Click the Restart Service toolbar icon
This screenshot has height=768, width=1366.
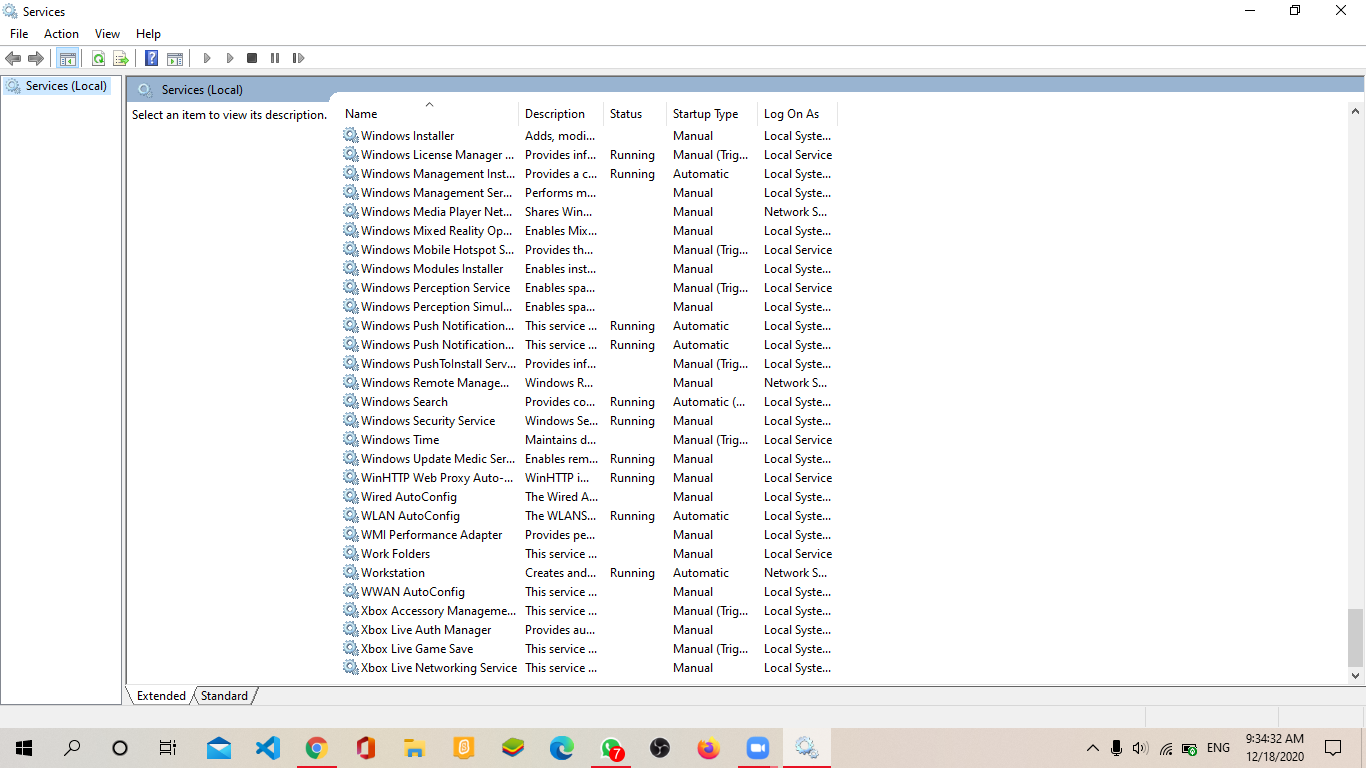pyautogui.click(x=298, y=58)
